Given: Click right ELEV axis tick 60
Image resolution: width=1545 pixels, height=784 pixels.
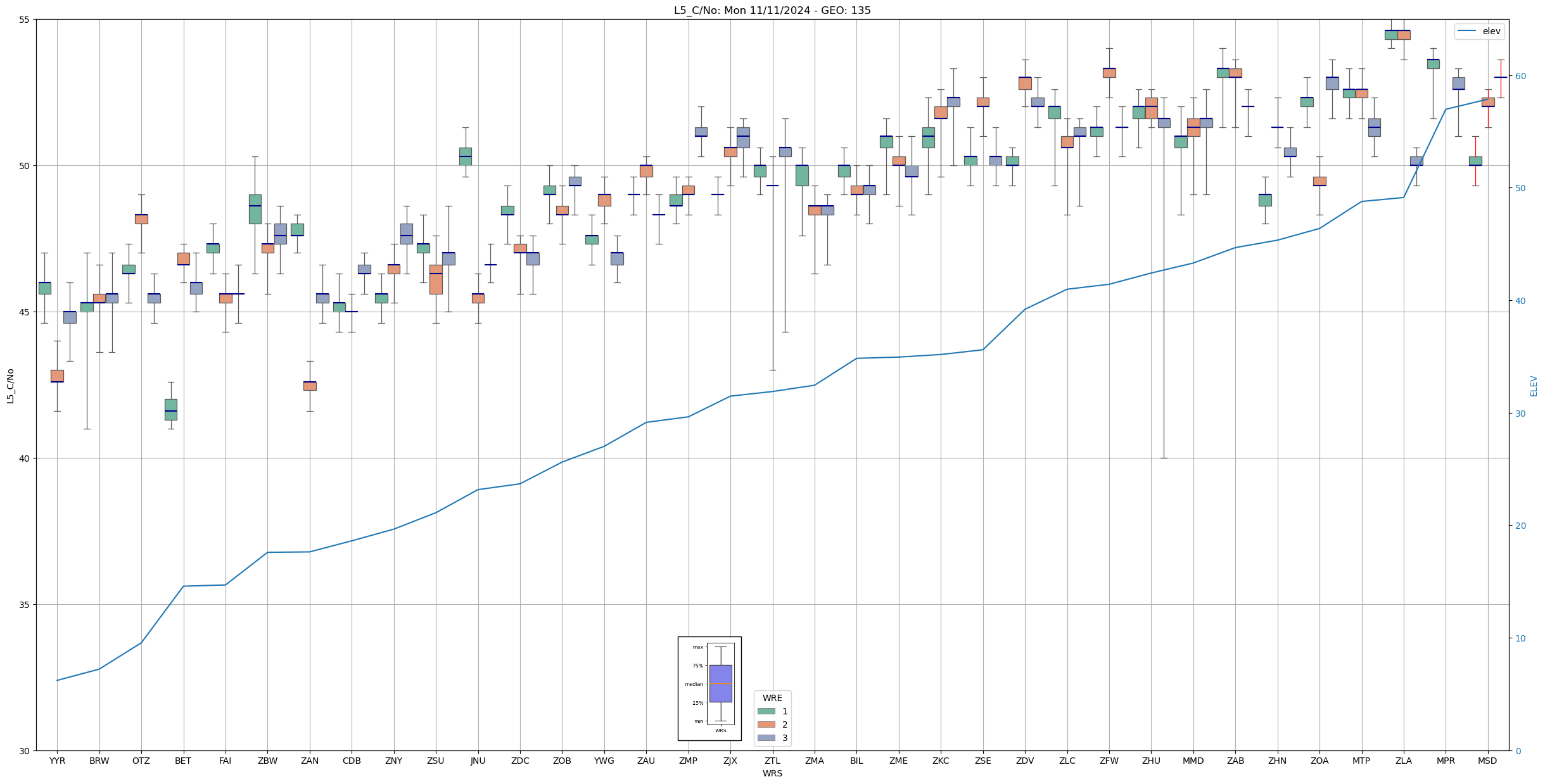Looking at the screenshot, I should pos(1520,76).
